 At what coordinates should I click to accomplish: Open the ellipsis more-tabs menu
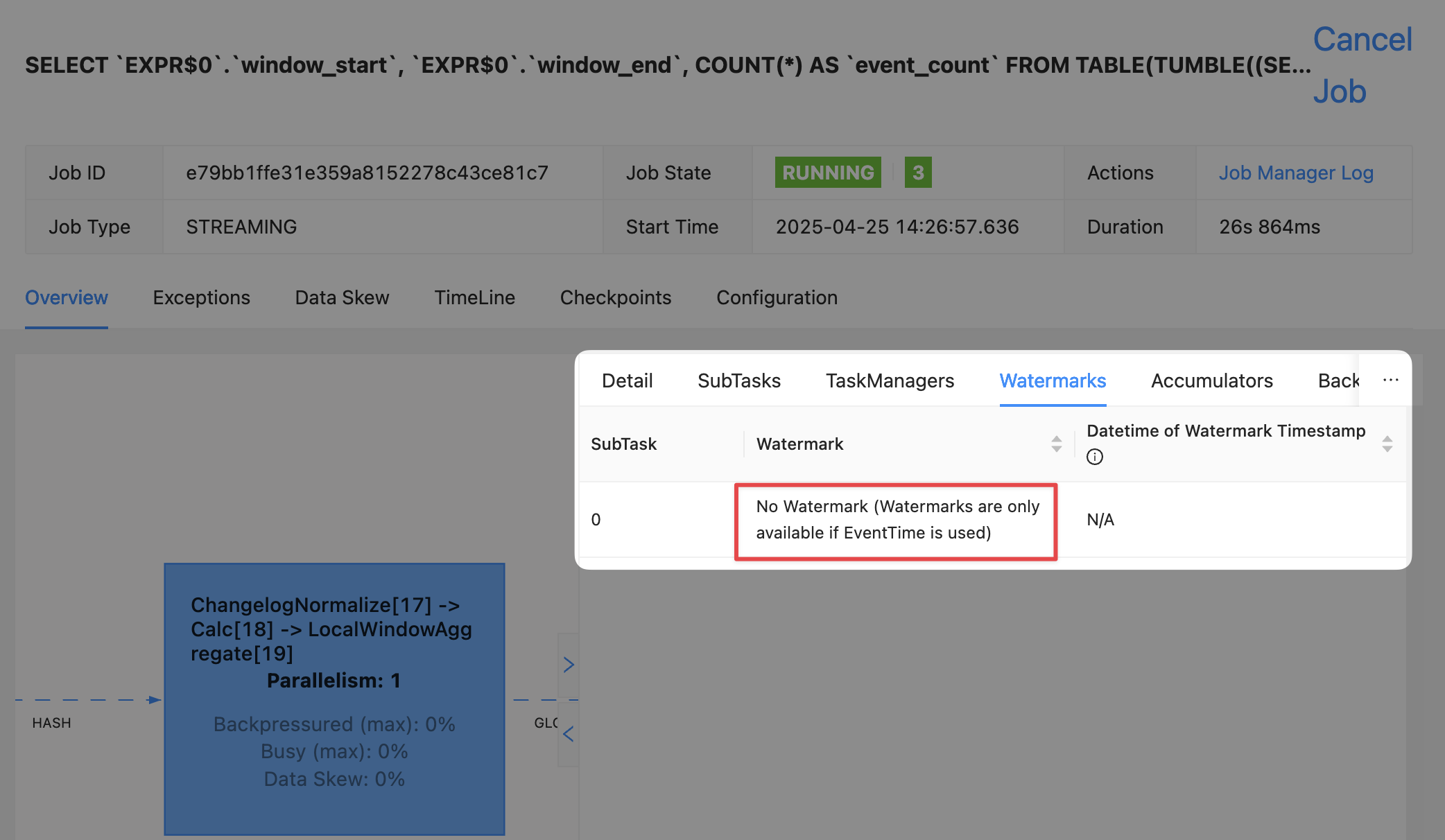pos(1390,380)
